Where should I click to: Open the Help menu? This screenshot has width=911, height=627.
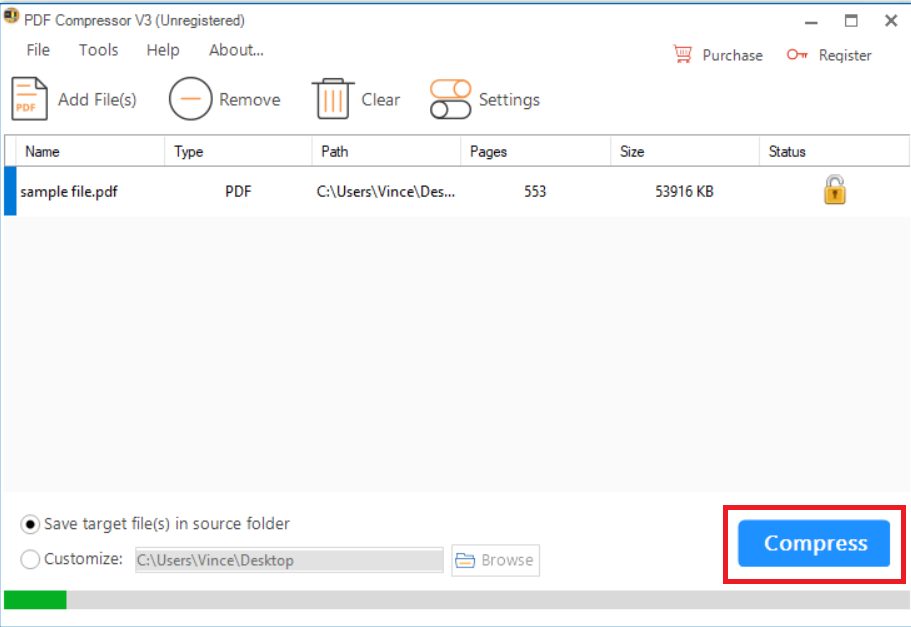[x=162, y=50]
